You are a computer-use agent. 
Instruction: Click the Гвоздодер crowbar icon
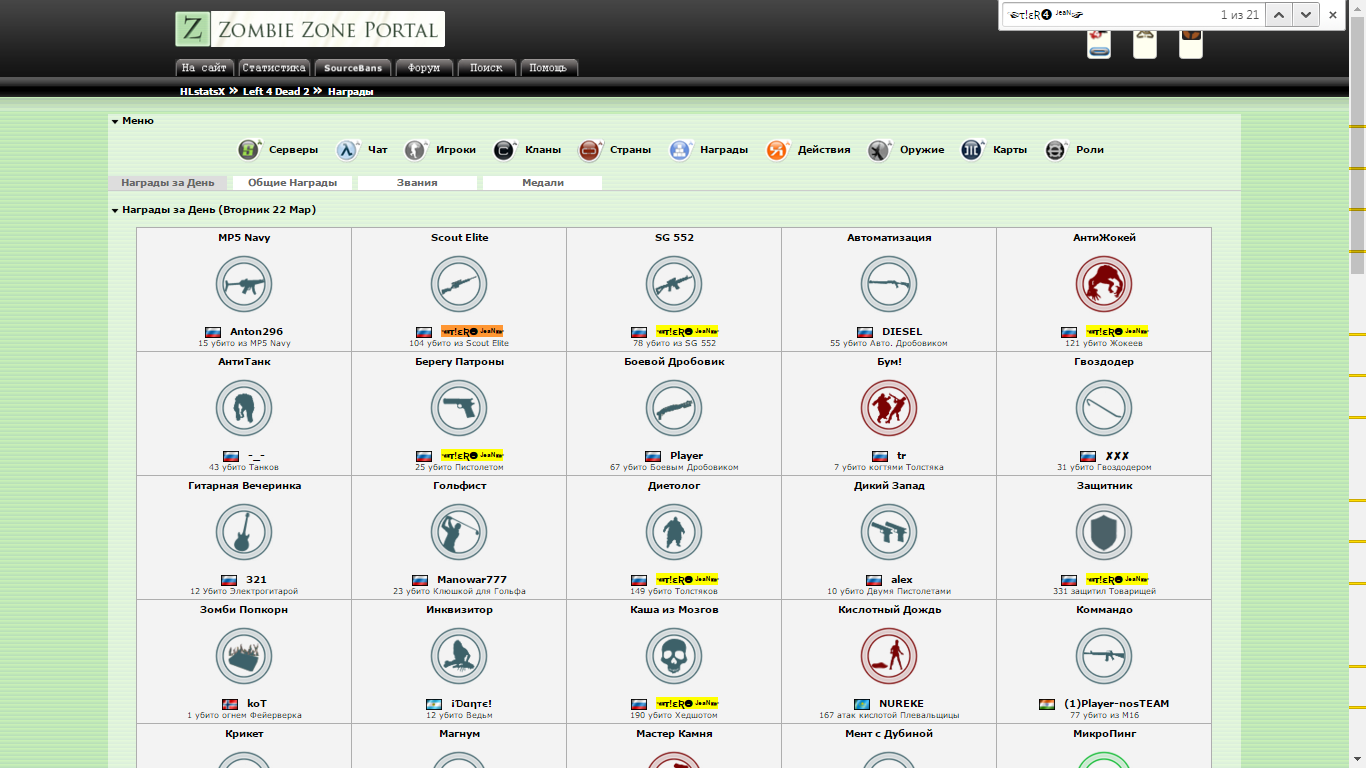click(1104, 408)
